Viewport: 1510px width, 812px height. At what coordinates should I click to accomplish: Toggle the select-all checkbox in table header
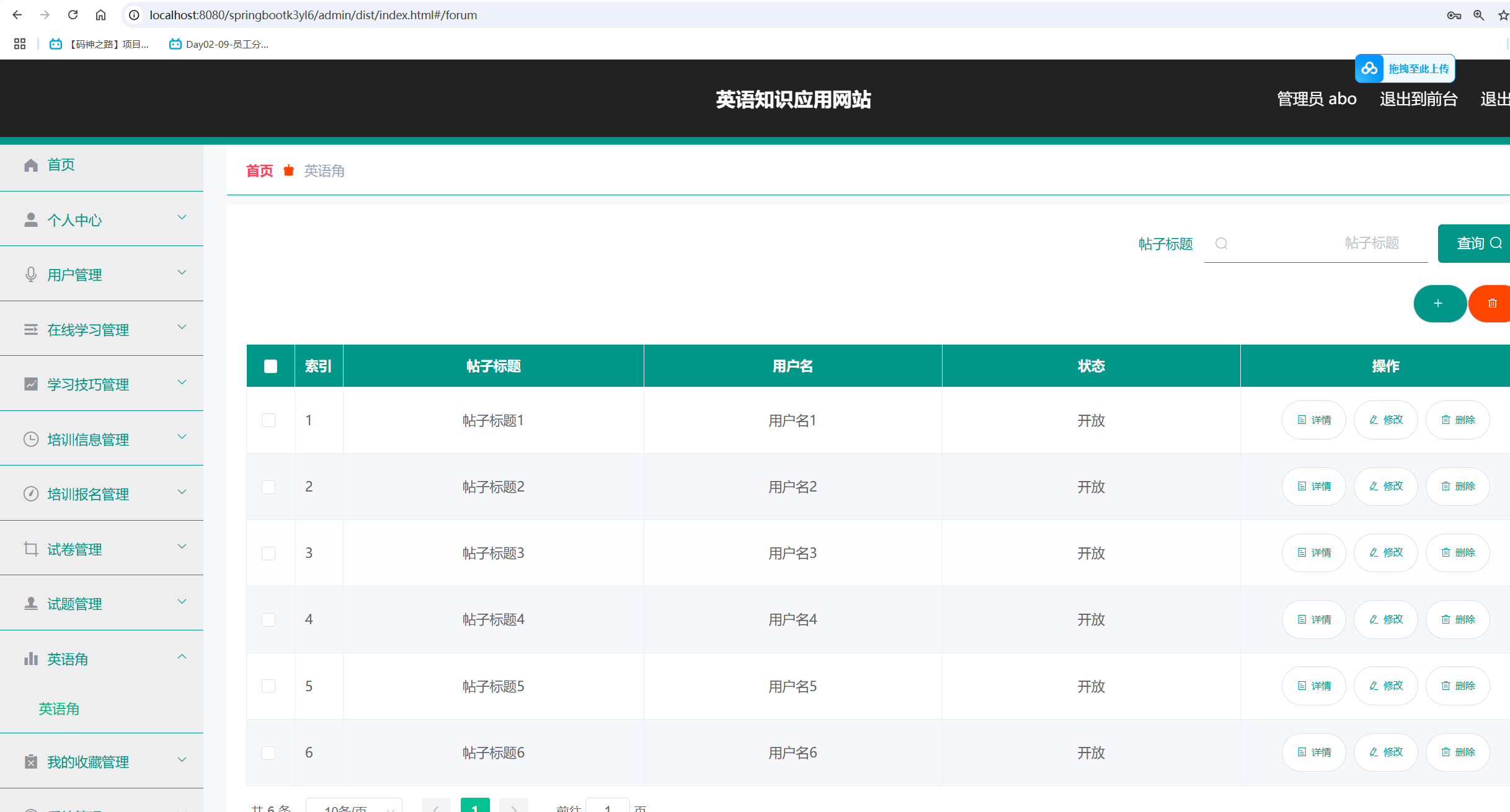click(x=270, y=366)
